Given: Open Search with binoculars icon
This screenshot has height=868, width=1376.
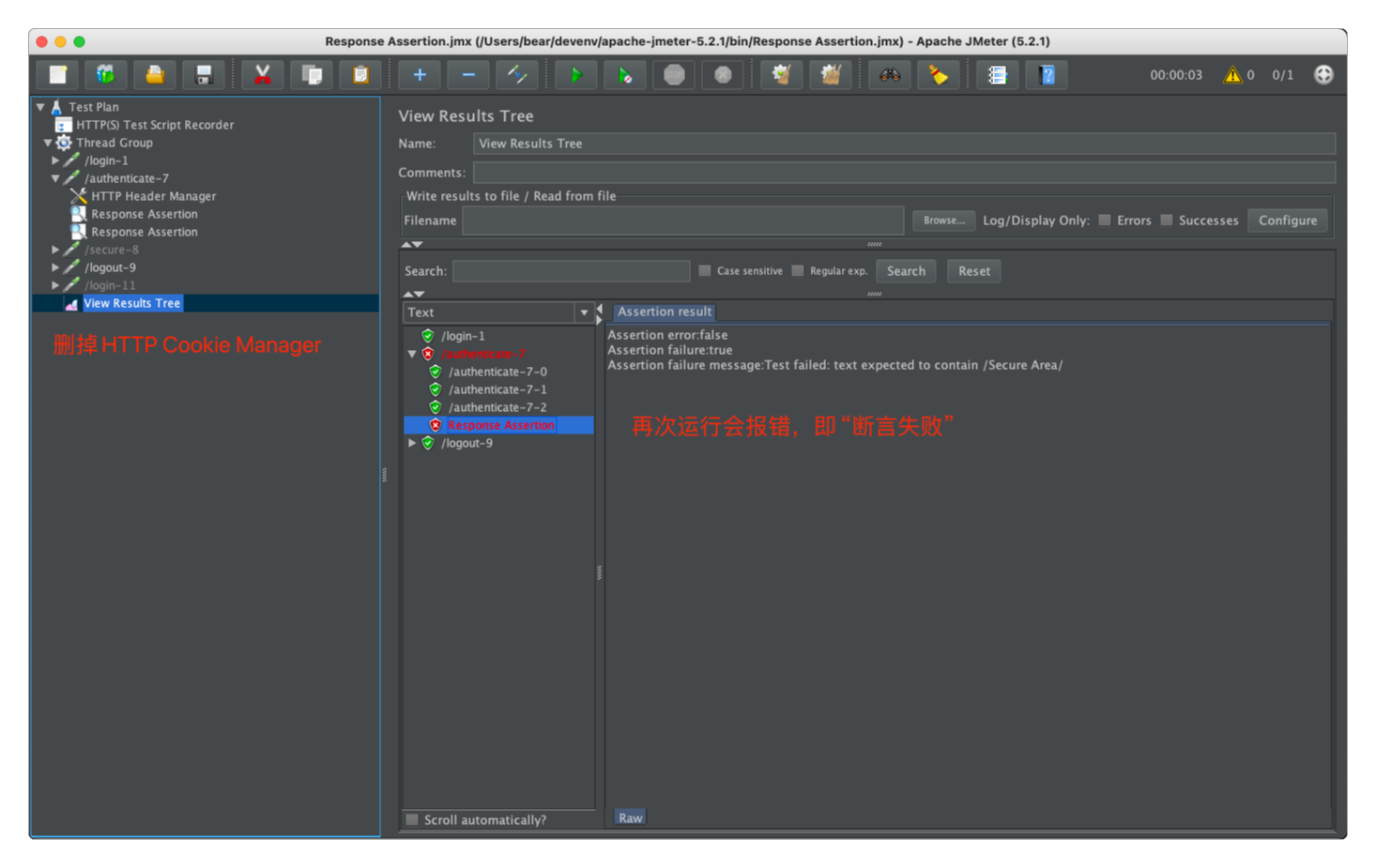Looking at the screenshot, I should click(x=890, y=75).
